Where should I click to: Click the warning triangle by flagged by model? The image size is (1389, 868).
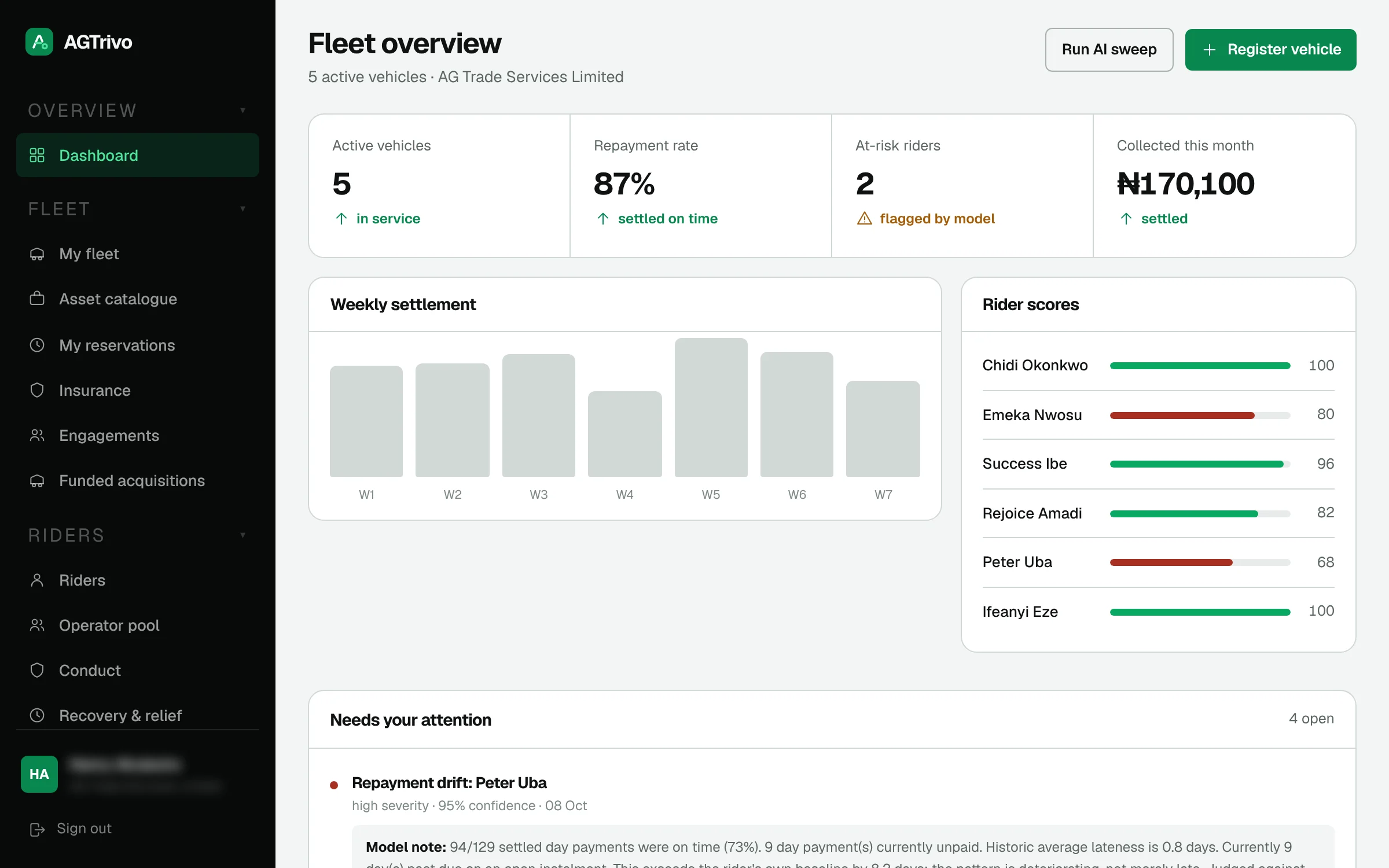[x=864, y=218]
